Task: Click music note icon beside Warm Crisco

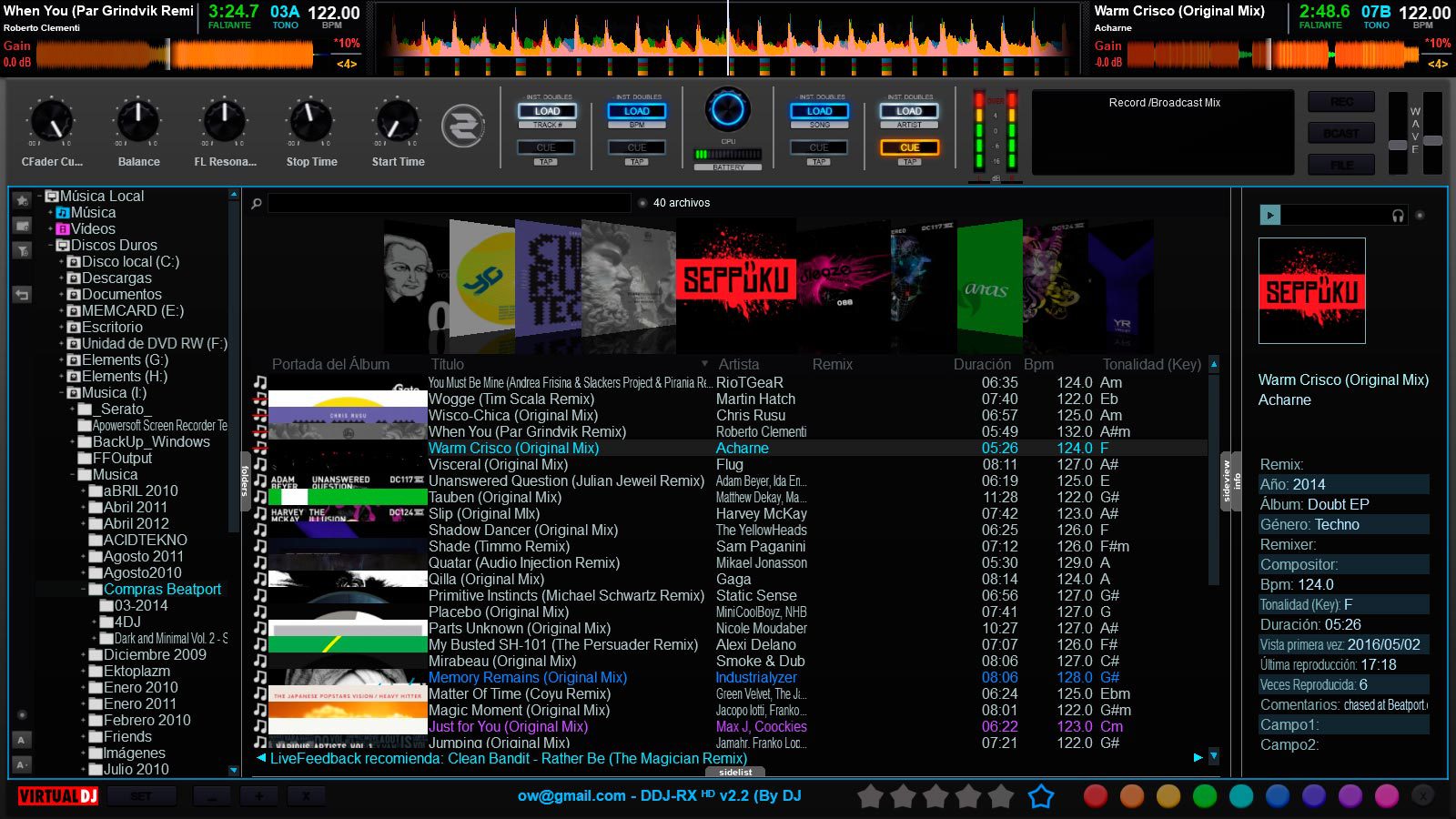Action: [x=260, y=448]
